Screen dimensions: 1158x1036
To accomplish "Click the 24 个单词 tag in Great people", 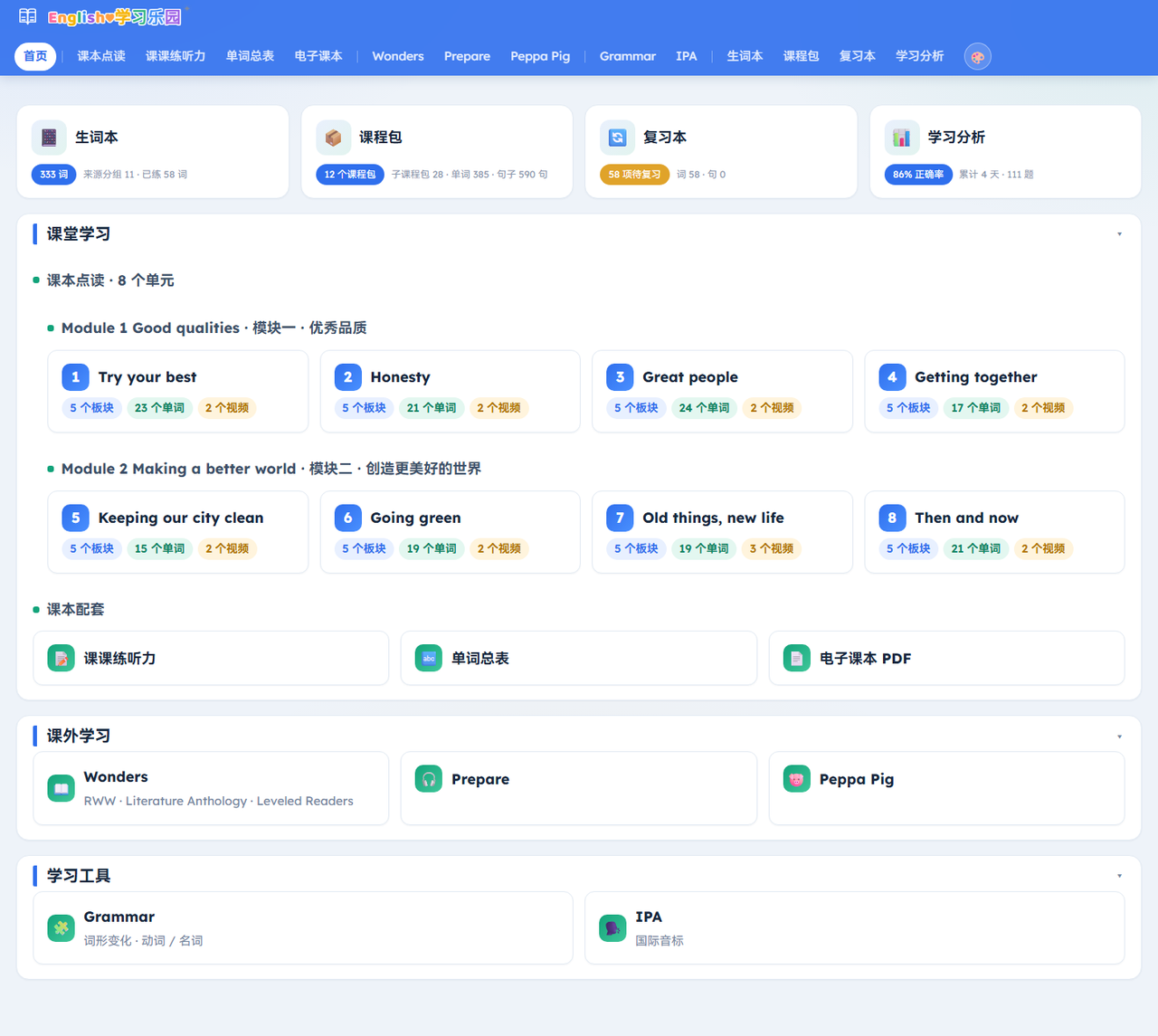I will (x=704, y=408).
